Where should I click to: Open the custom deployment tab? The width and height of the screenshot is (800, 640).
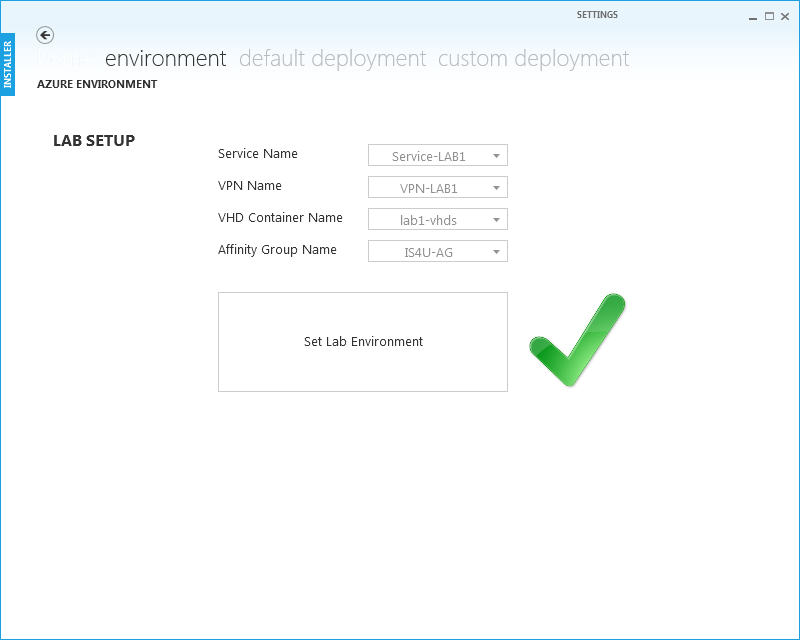533,58
